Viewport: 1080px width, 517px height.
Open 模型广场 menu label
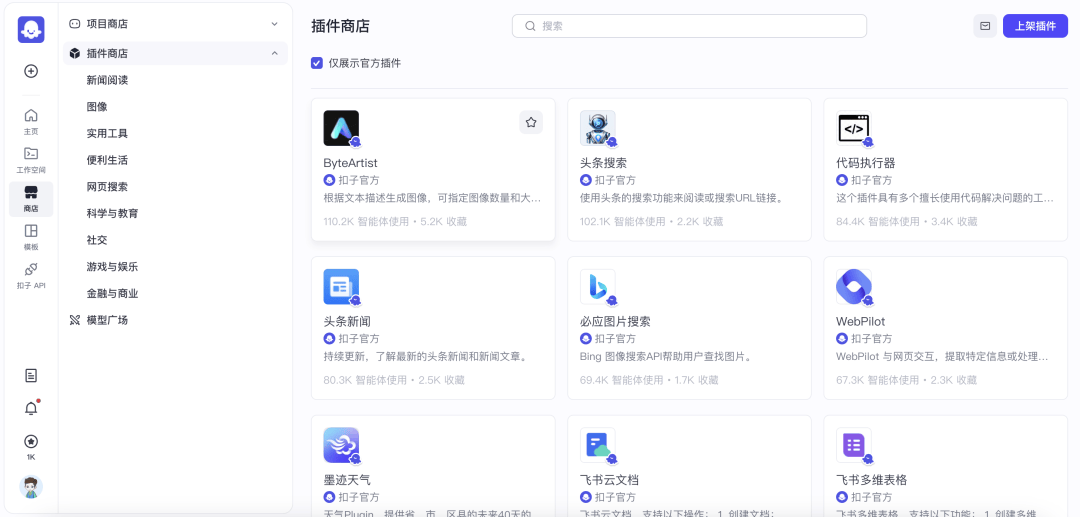[107, 320]
